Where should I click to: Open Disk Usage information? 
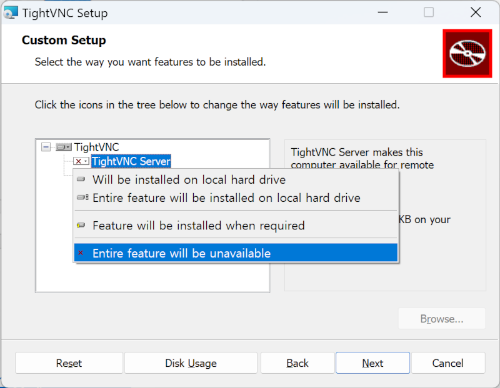point(191,363)
